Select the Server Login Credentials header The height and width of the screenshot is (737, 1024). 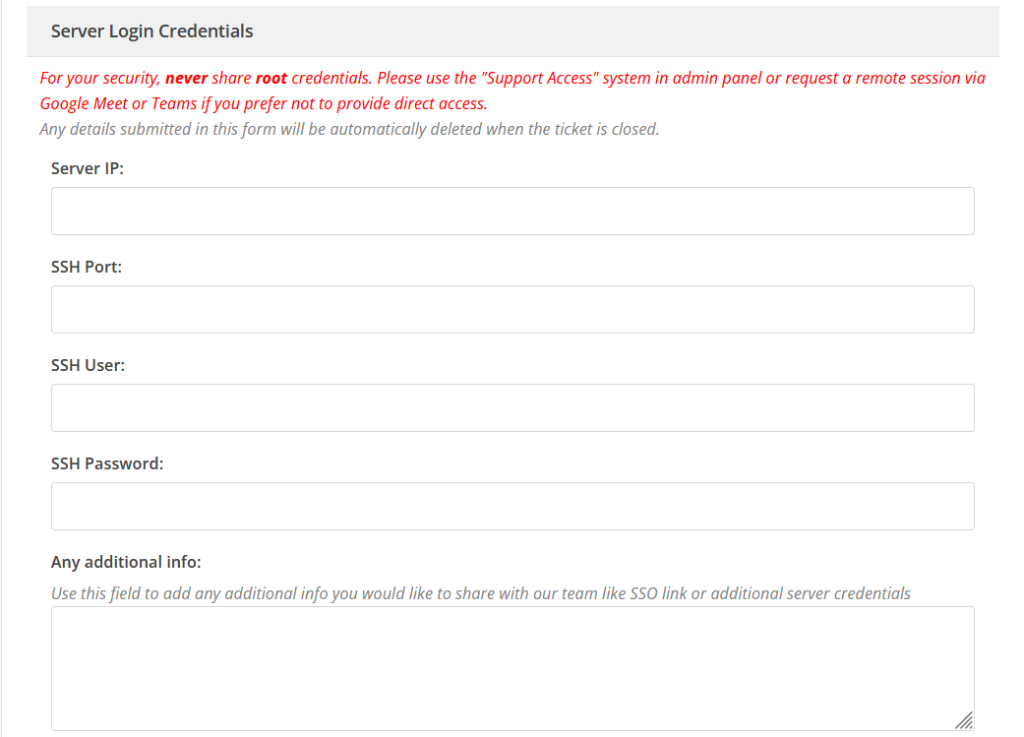pos(152,31)
